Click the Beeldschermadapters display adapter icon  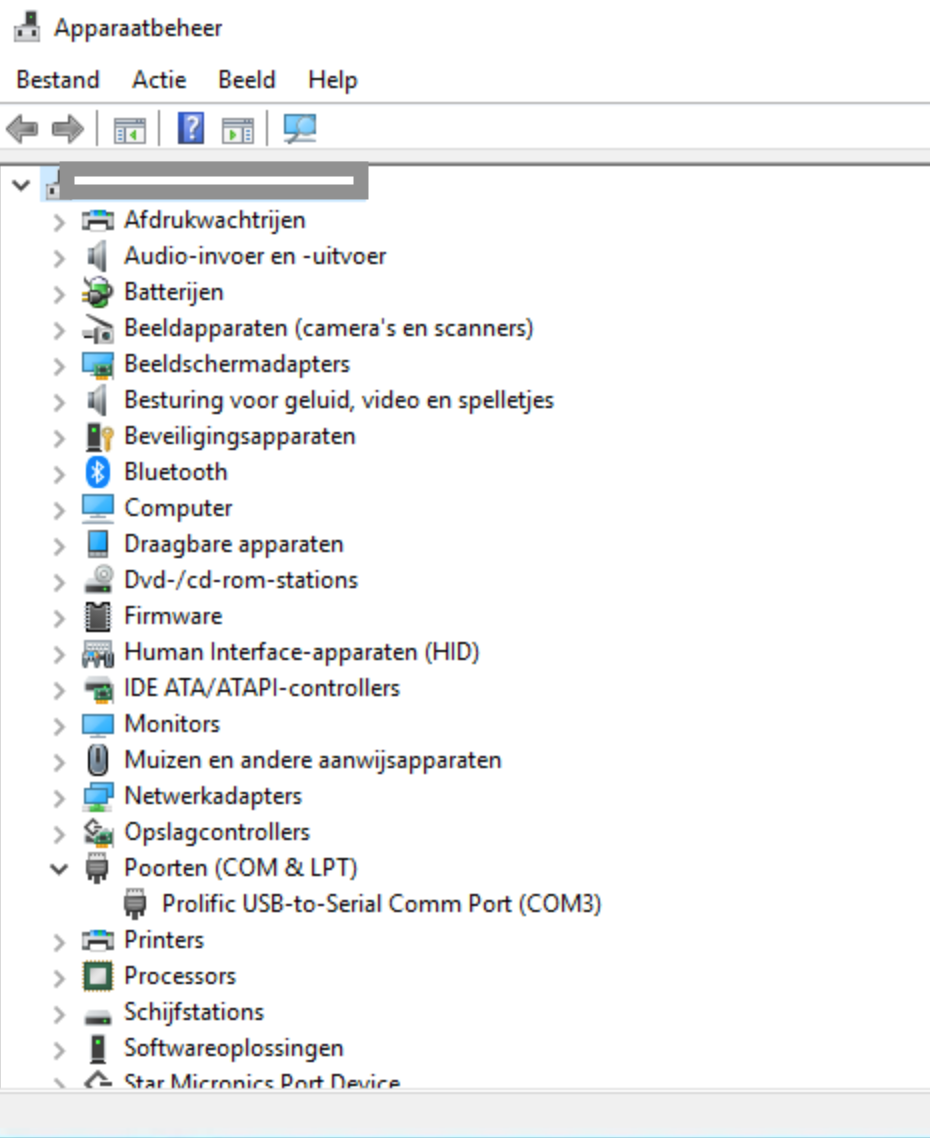point(97,364)
